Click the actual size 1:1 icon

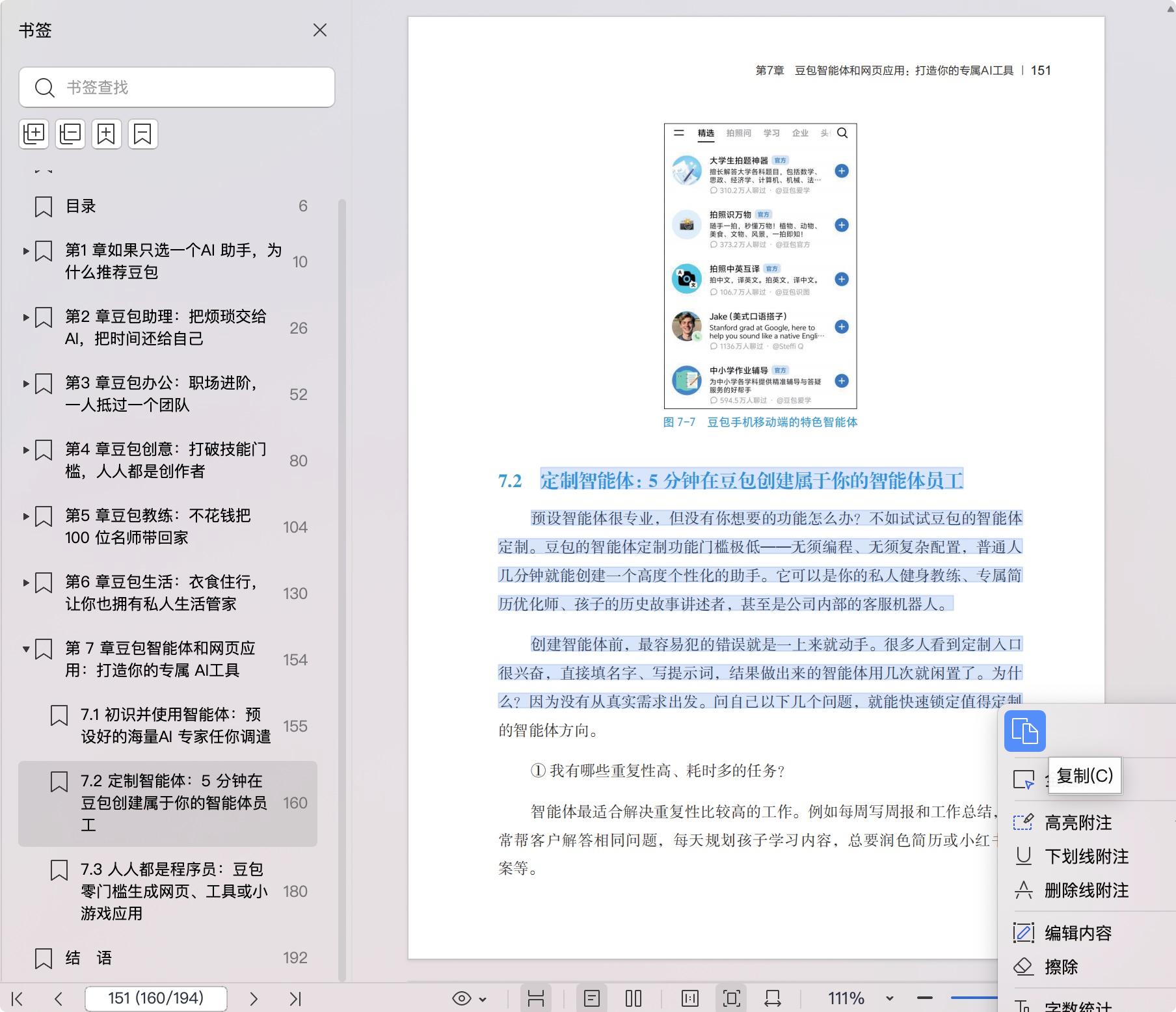click(690, 998)
